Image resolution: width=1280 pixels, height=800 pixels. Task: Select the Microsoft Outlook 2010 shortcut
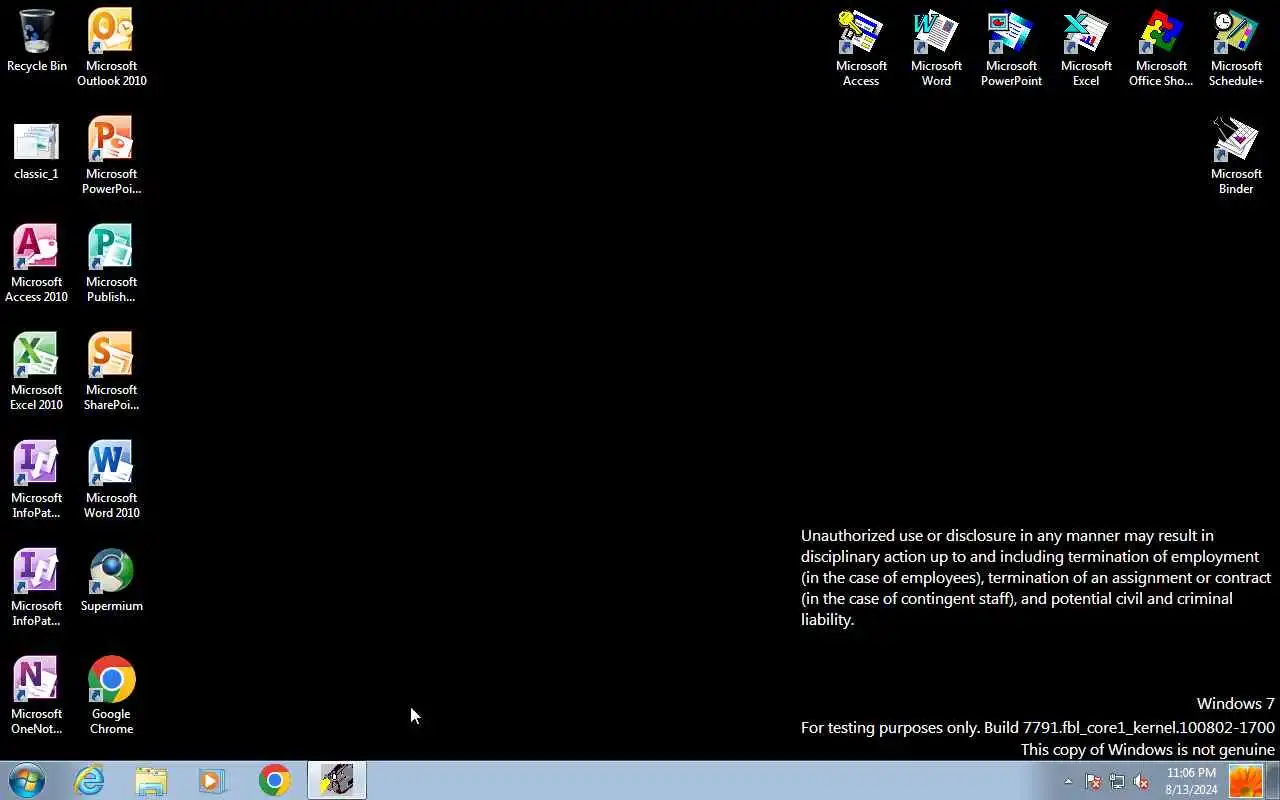click(111, 47)
